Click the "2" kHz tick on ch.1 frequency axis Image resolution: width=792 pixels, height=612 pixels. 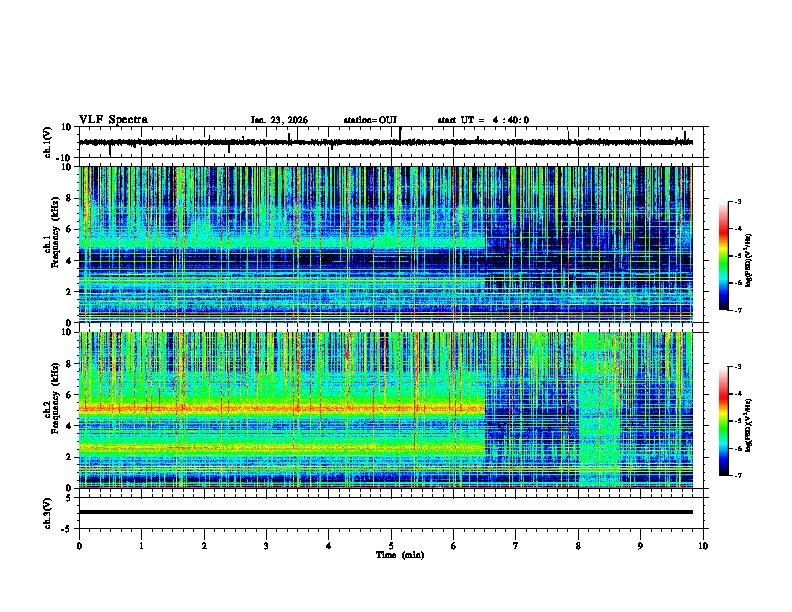point(70,292)
